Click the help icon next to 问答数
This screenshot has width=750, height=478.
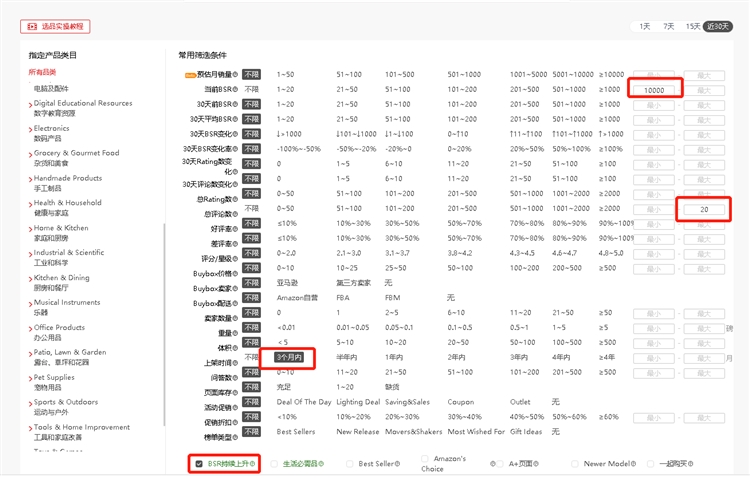(x=235, y=378)
